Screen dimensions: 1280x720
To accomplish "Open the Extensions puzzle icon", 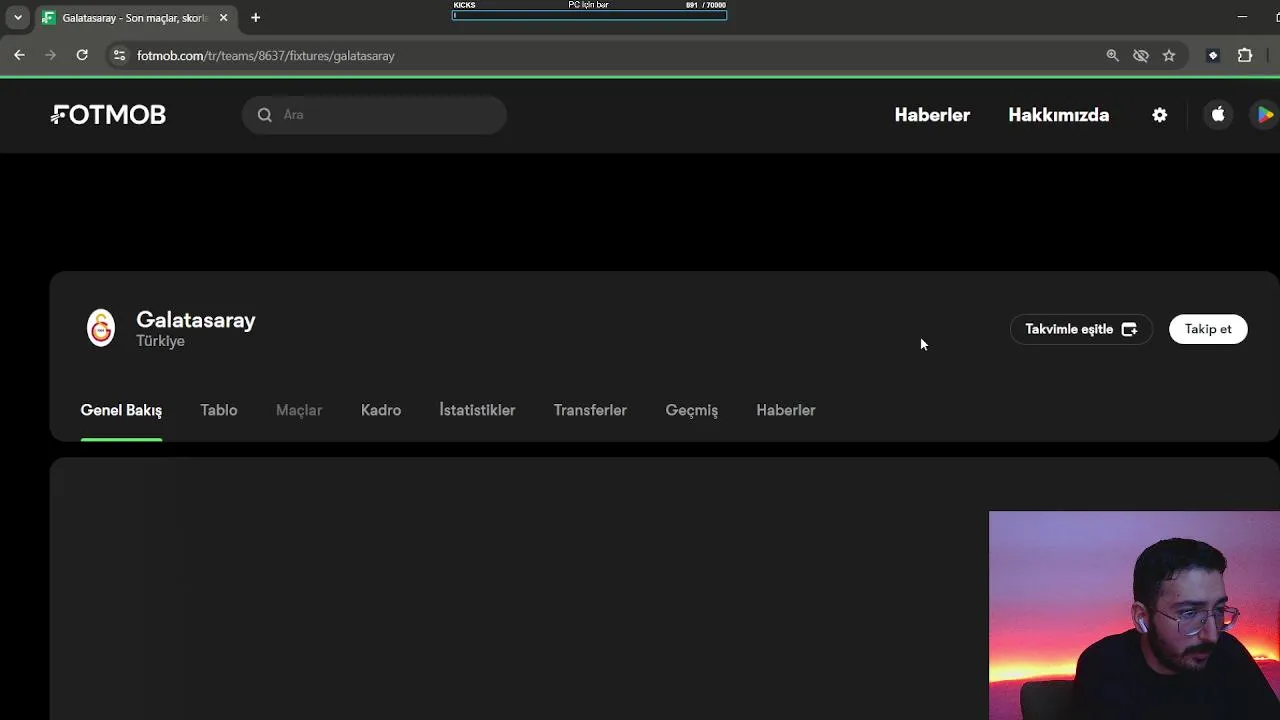I will coord(1245,56).
